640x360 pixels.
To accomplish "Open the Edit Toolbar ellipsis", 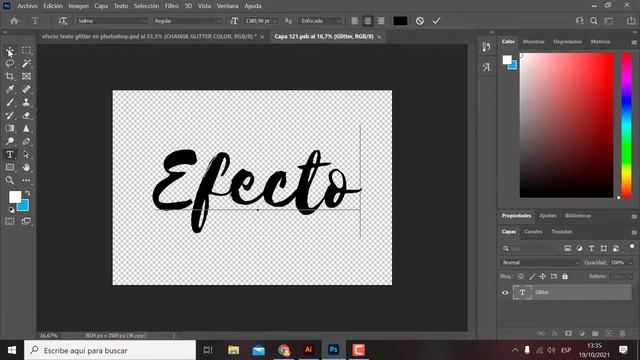I will (26, 180).
